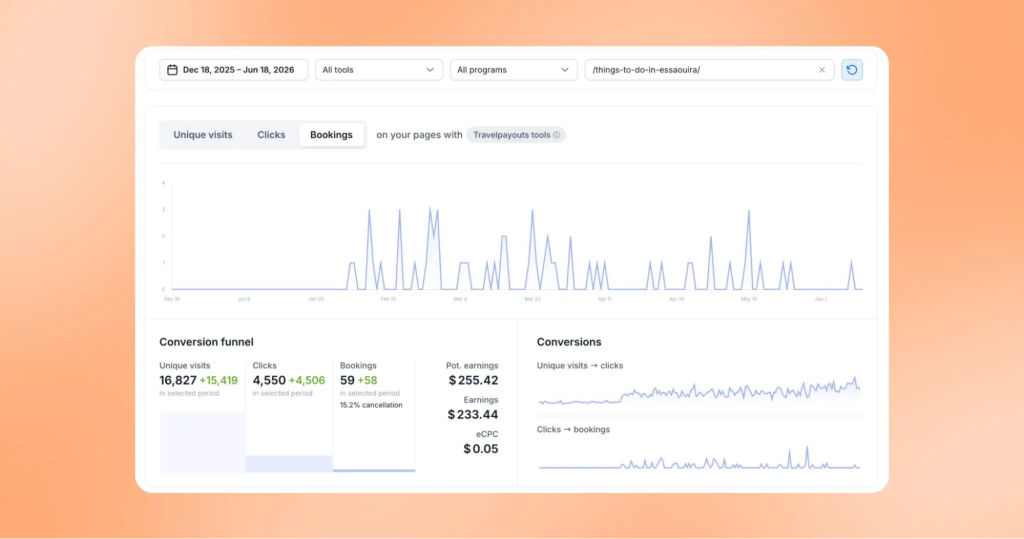Click the Dec 18 label on chart axis
Image resolution: width=1024 pixels, height=539 pixels.
(x=172, y=299)
